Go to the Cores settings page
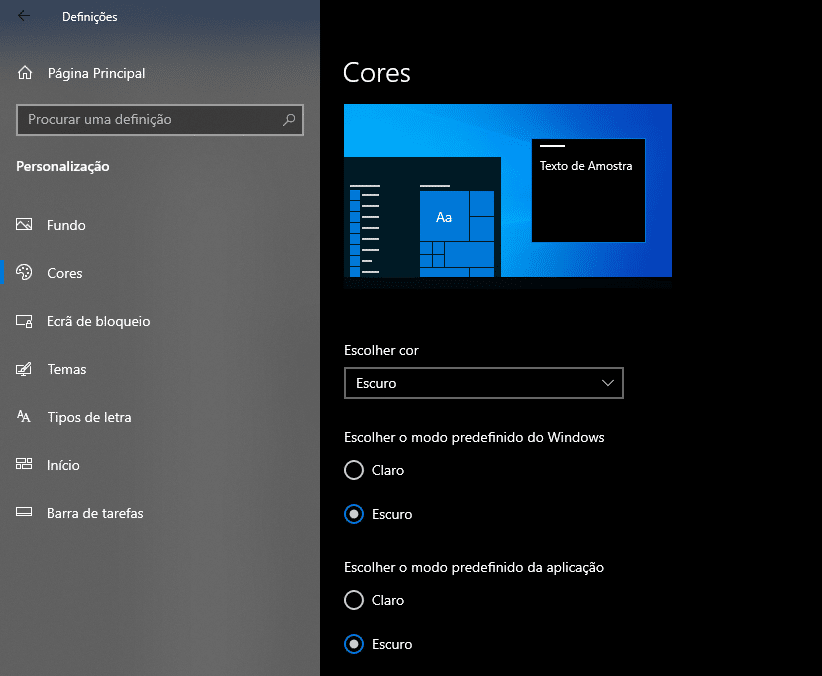 point(160,273)
